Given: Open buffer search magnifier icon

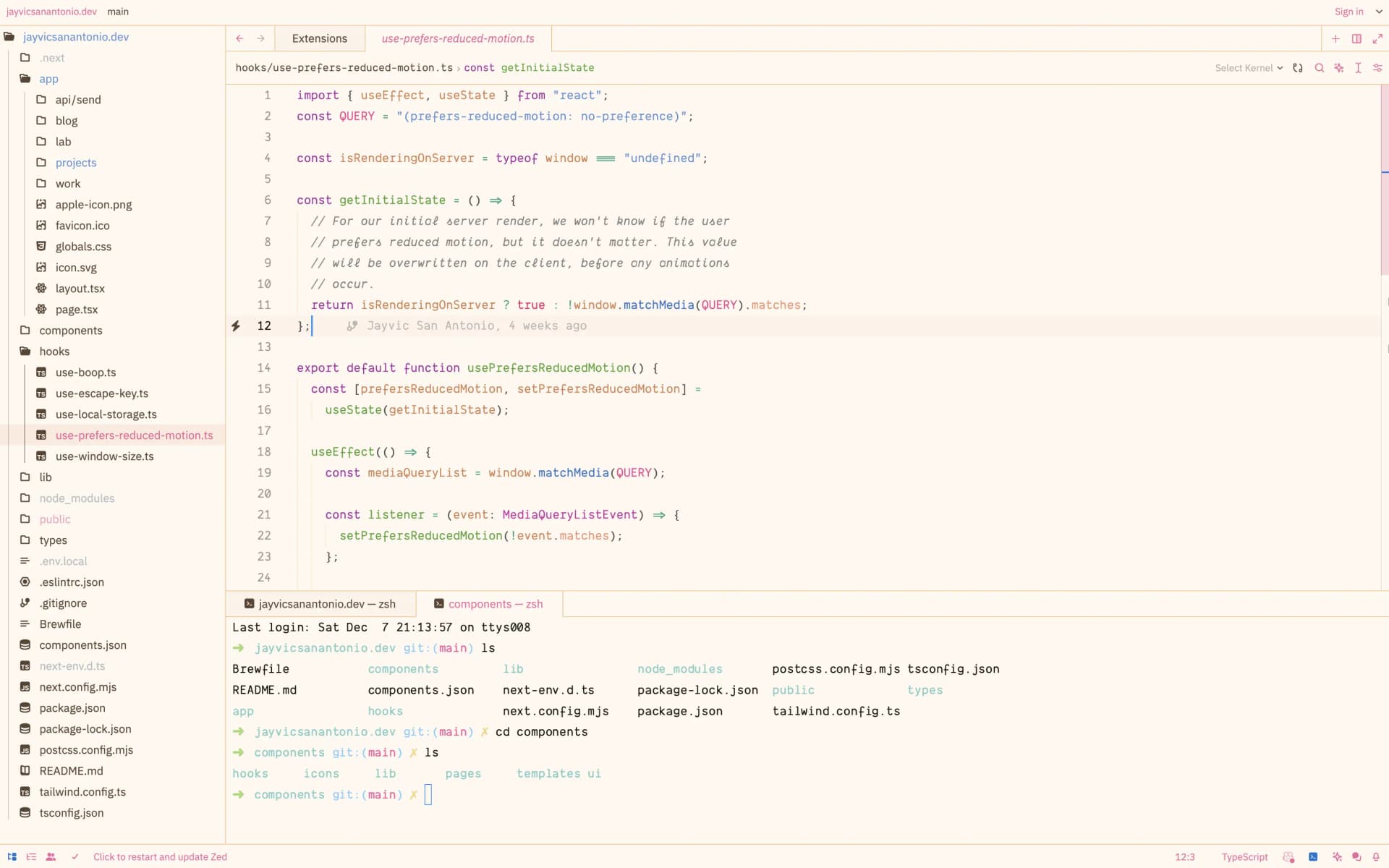Looking at the screenshot, I should (1319, 67).
